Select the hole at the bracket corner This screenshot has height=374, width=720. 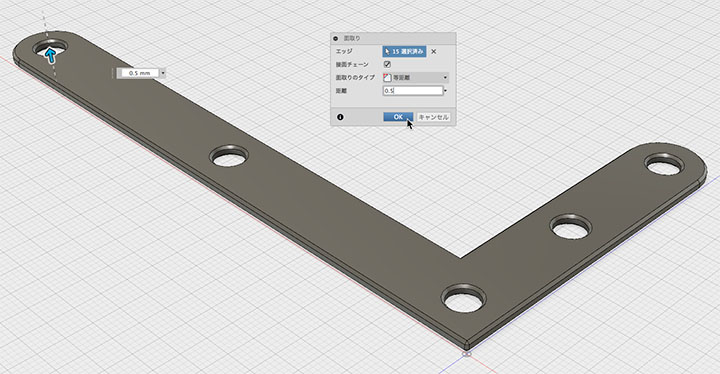tap(464, 299)
